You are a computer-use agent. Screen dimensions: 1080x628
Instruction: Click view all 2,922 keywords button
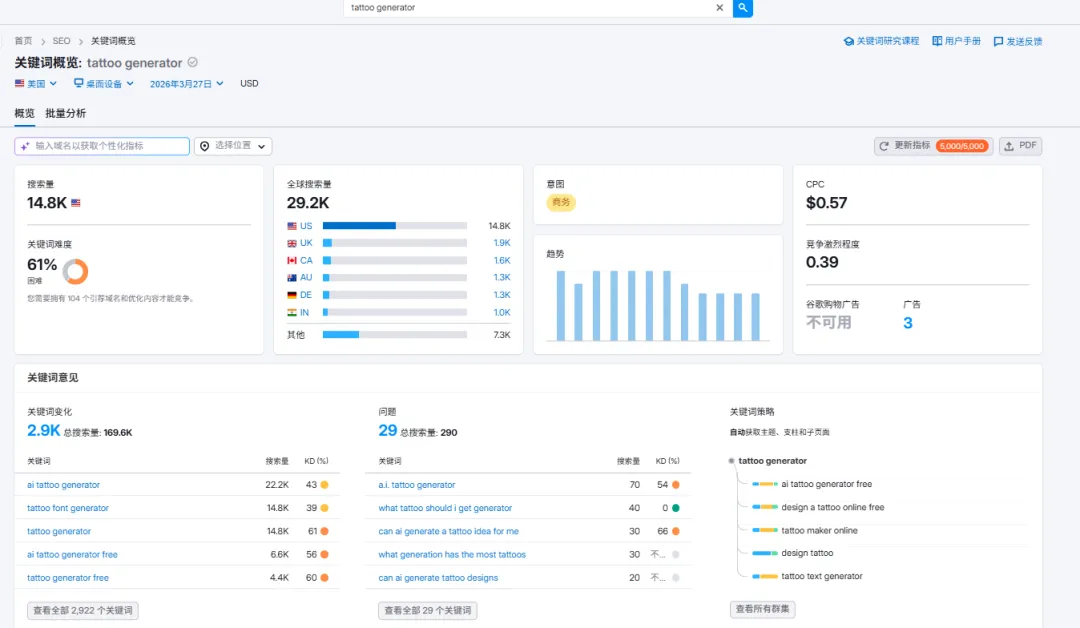[x=83, y=610]
